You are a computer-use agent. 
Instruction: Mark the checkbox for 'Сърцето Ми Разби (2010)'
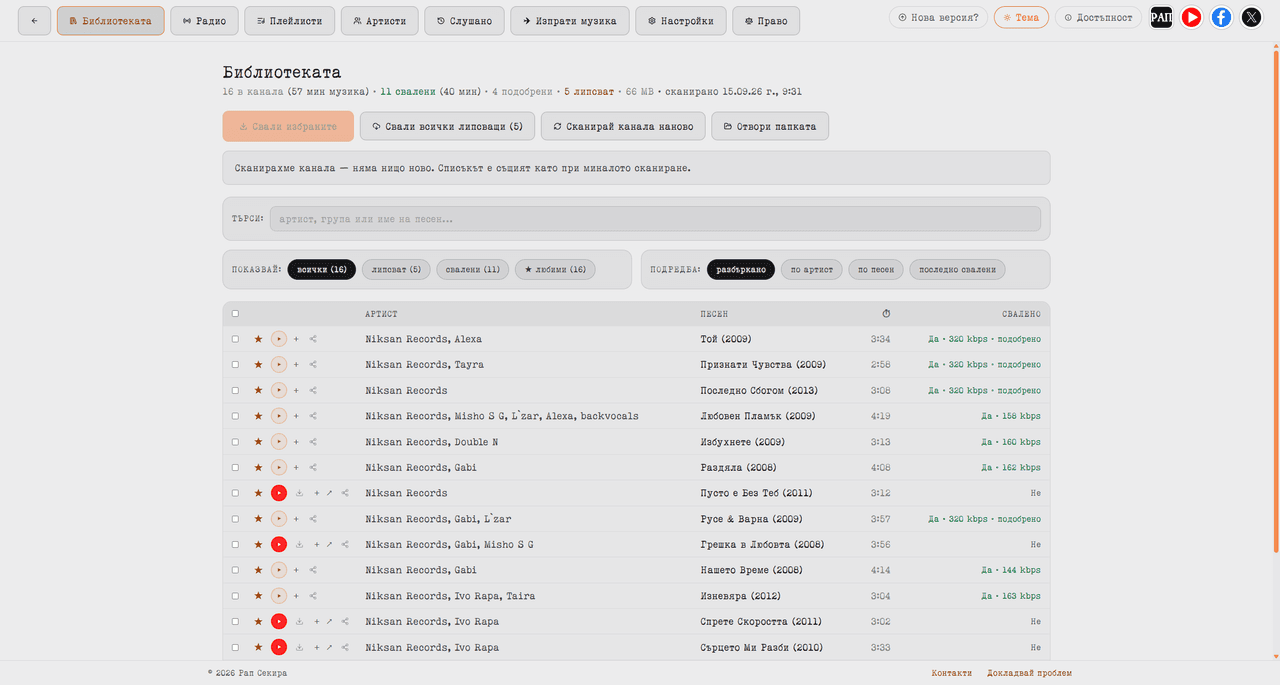(236, 648)
